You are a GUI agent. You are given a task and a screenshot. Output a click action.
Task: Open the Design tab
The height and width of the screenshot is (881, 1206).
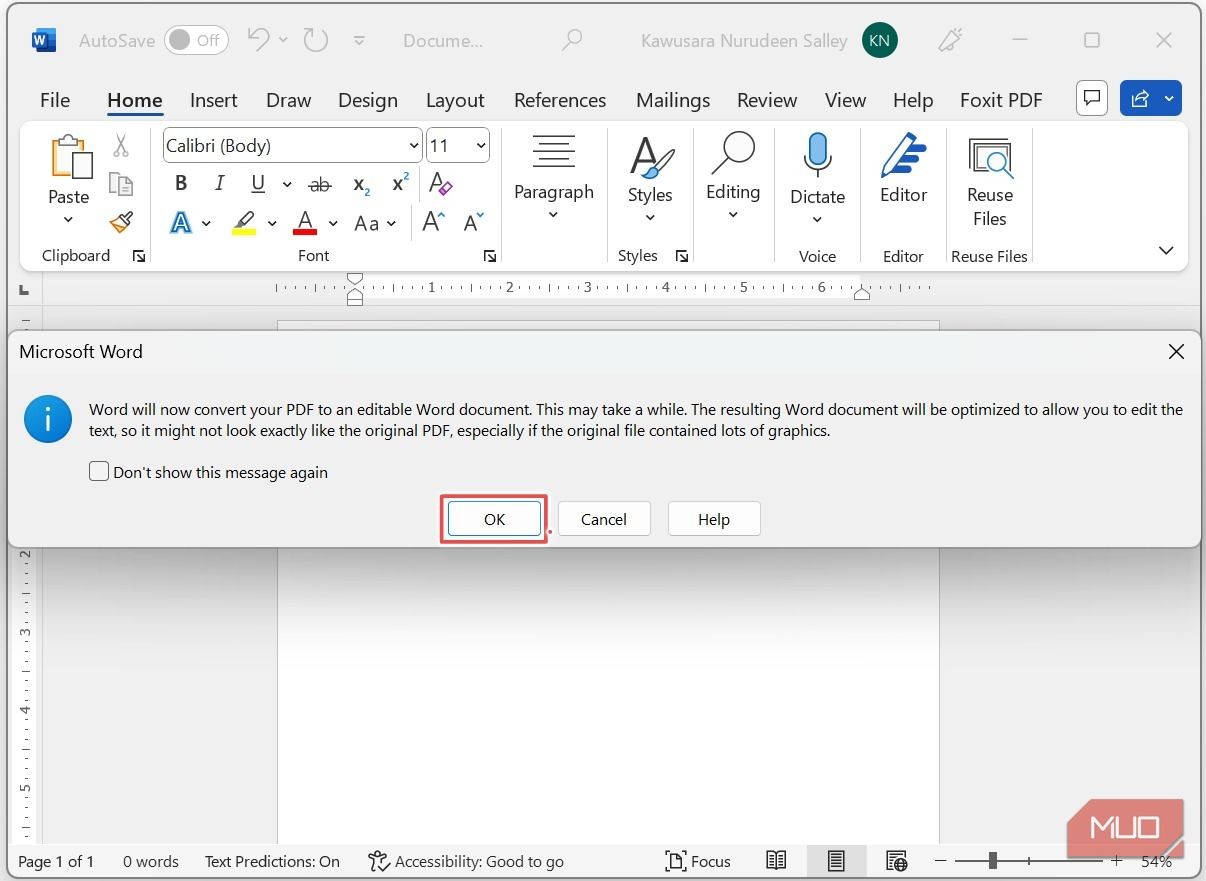368,100
